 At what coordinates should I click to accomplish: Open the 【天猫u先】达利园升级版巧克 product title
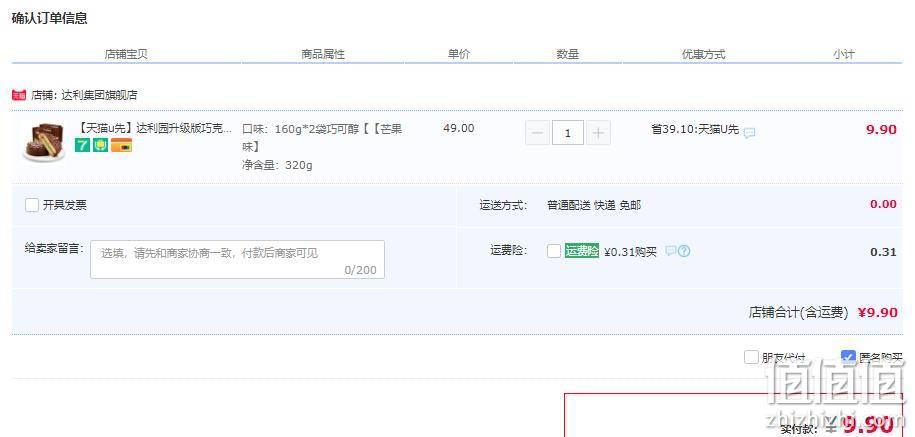pyautogui.click(x=154, y=129)
